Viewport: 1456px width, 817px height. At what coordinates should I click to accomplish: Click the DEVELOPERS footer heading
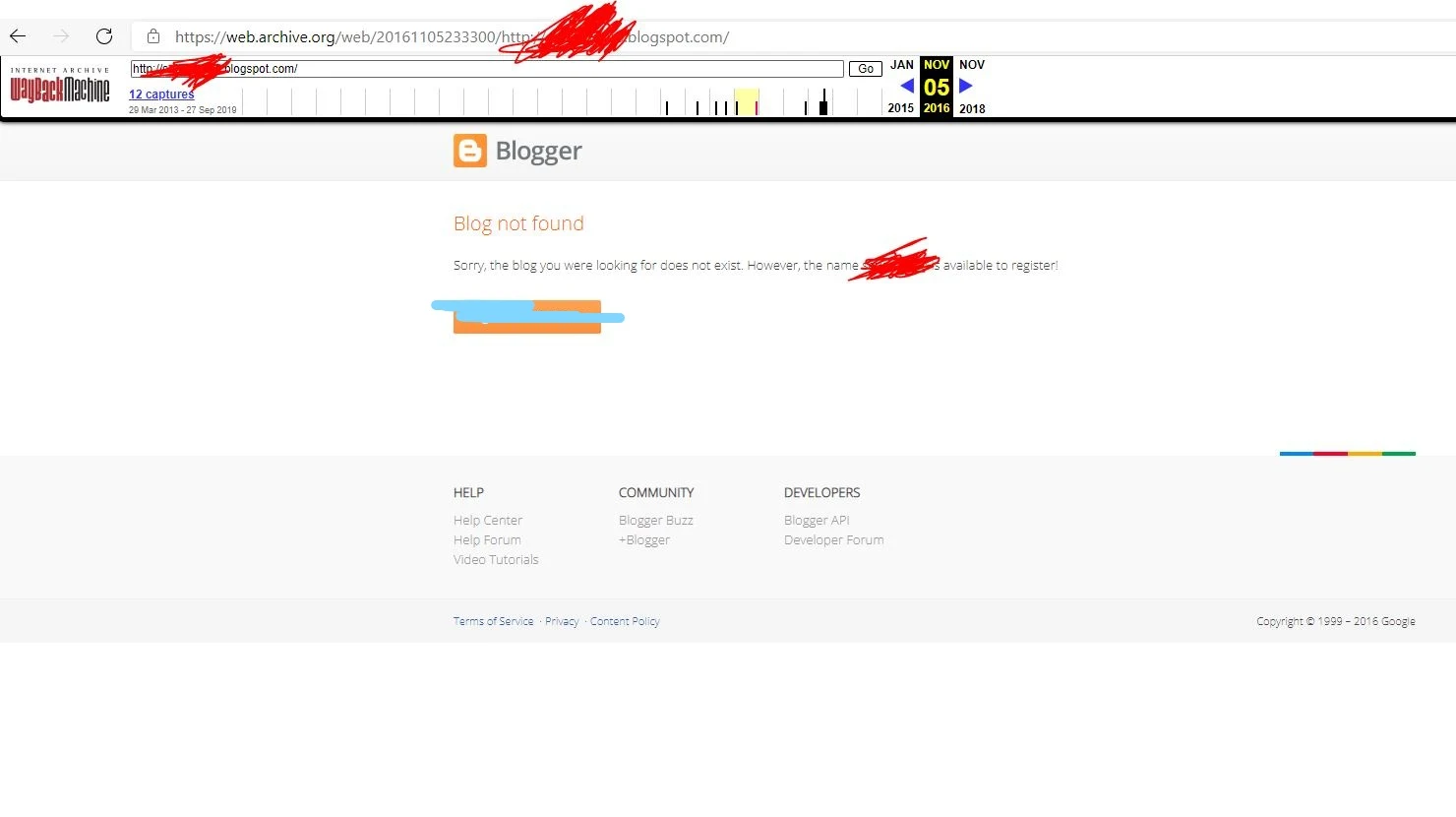click(822, 492)
